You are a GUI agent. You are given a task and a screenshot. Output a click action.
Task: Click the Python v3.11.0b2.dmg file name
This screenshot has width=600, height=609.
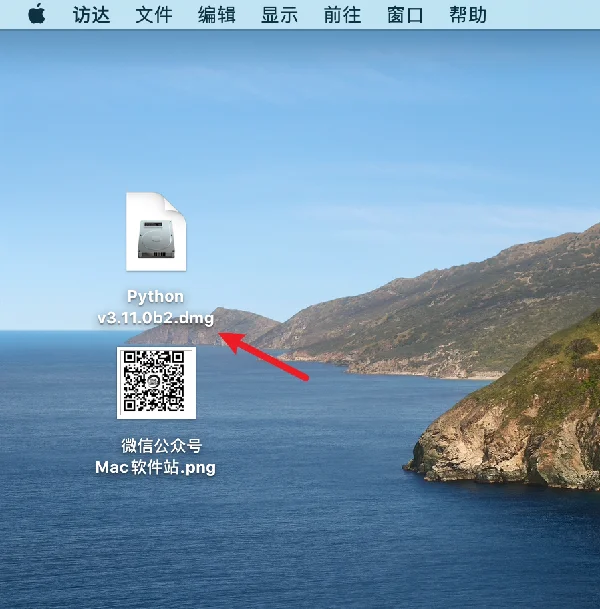point(156,307)
